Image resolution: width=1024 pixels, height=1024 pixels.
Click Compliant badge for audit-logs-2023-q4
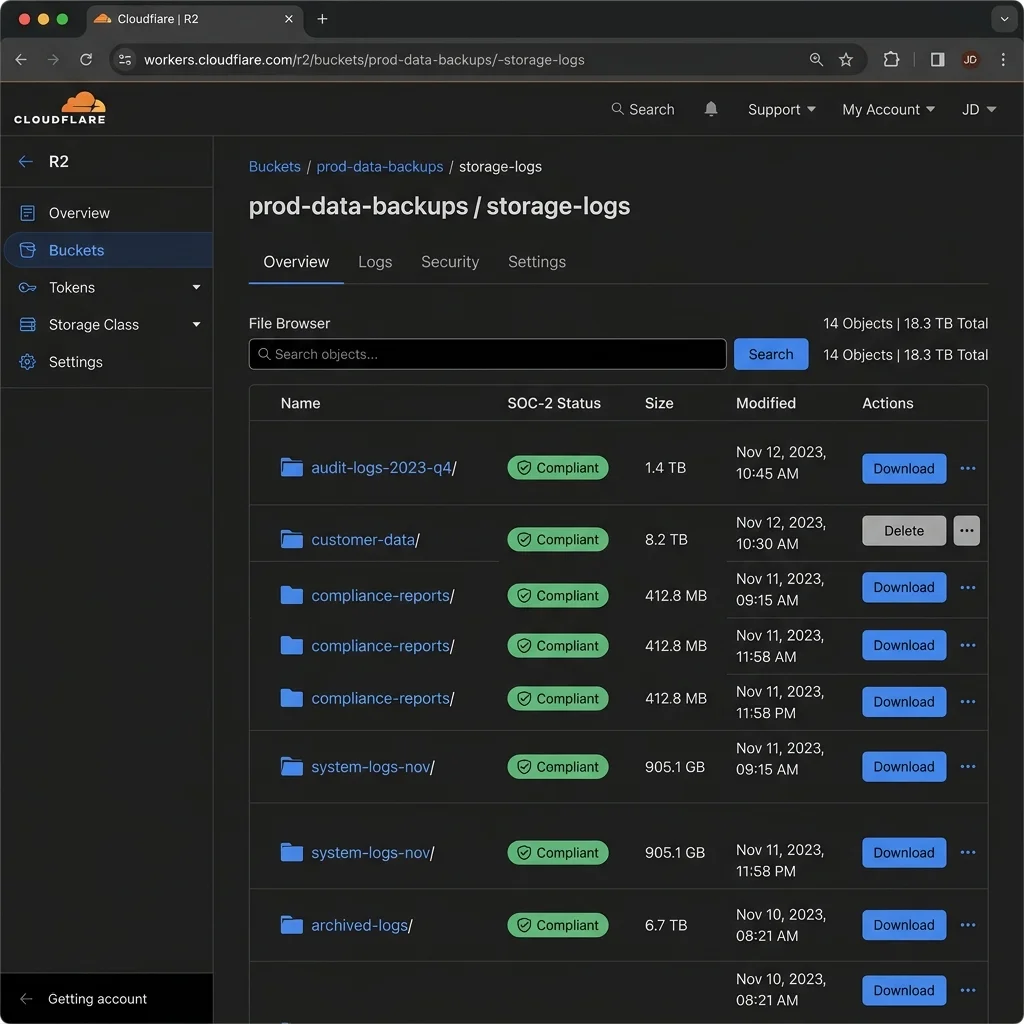(558, 468)
